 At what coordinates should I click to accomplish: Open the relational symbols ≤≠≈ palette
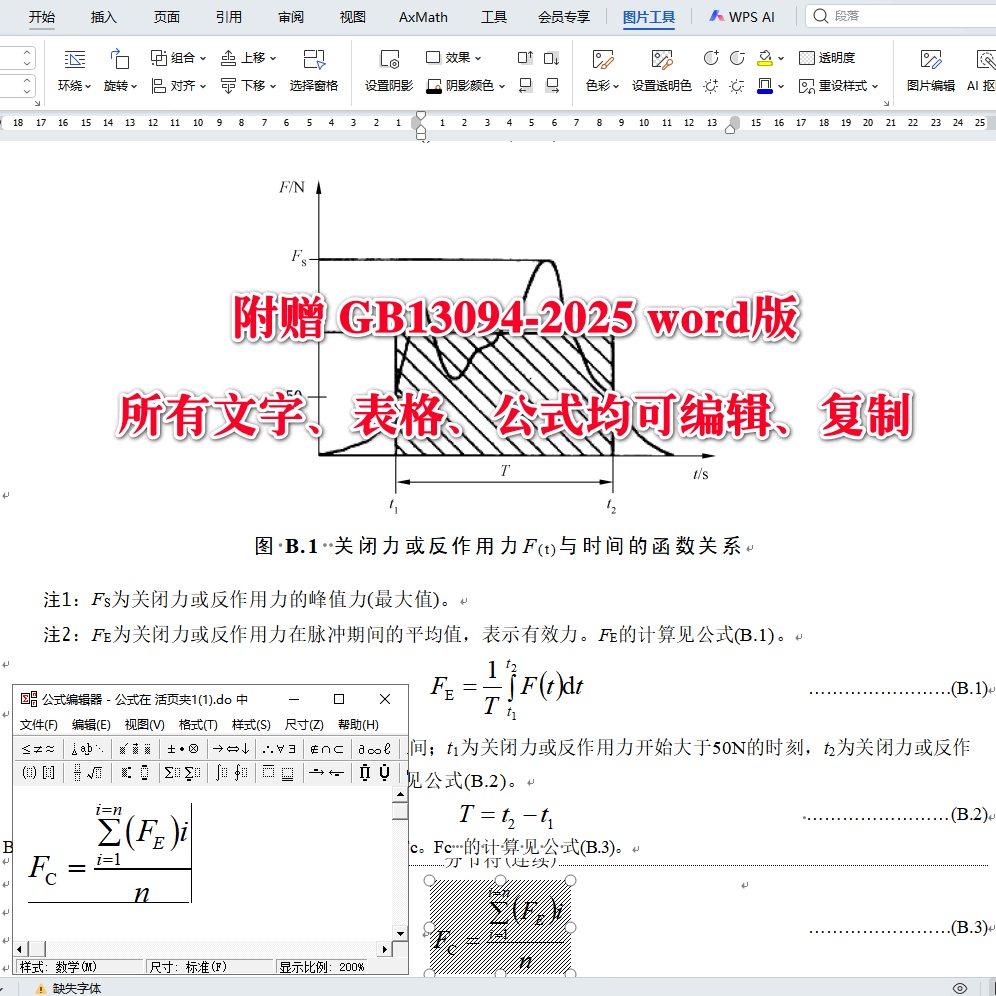pos(36,749)
